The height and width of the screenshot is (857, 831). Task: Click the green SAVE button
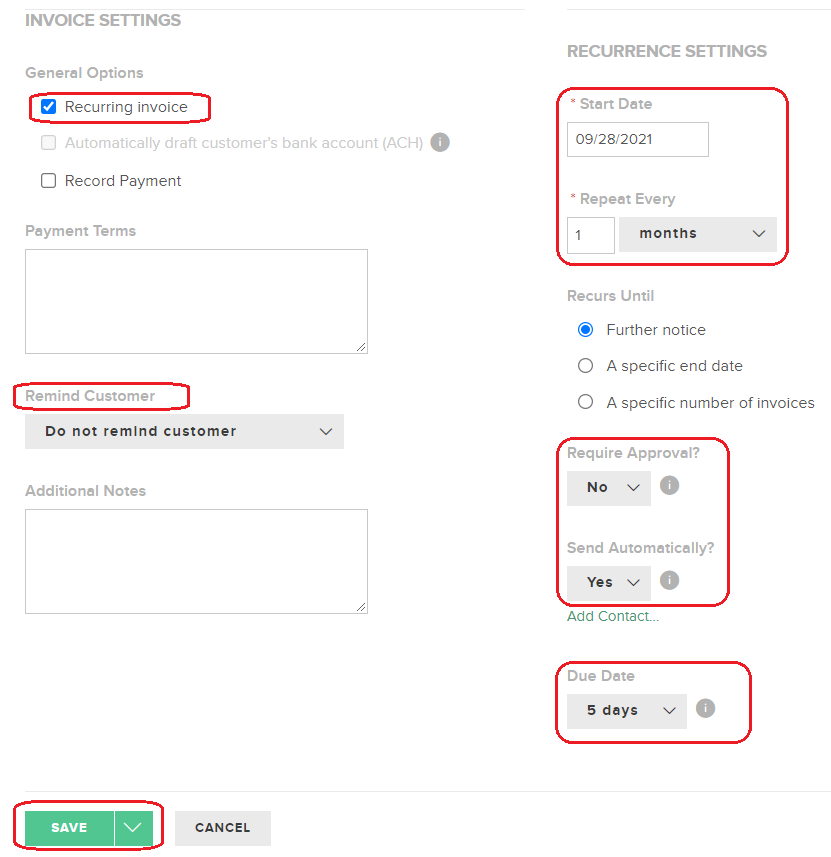click(69, 827)
